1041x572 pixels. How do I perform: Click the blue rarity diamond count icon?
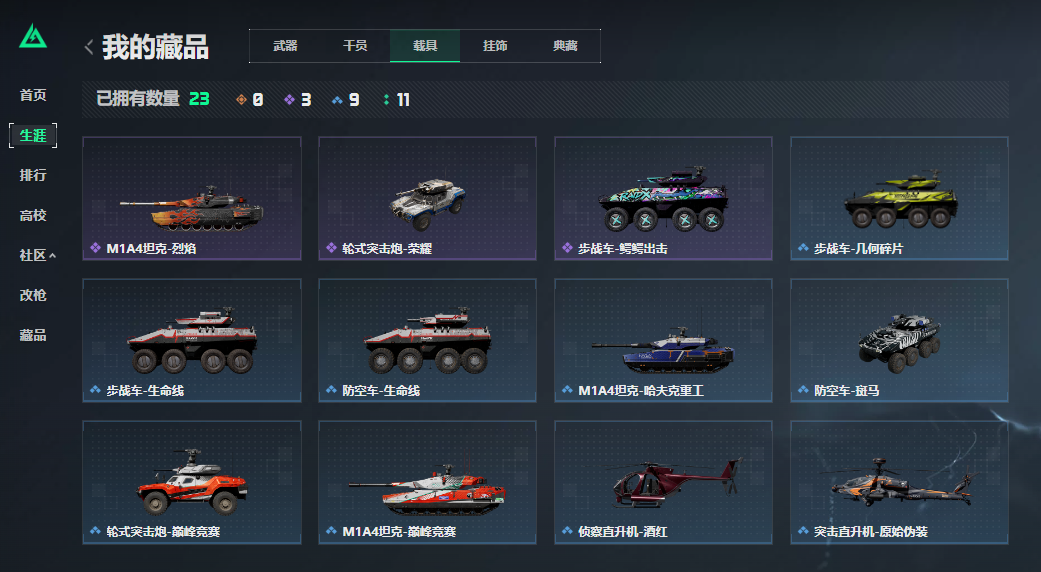(337, 100)
